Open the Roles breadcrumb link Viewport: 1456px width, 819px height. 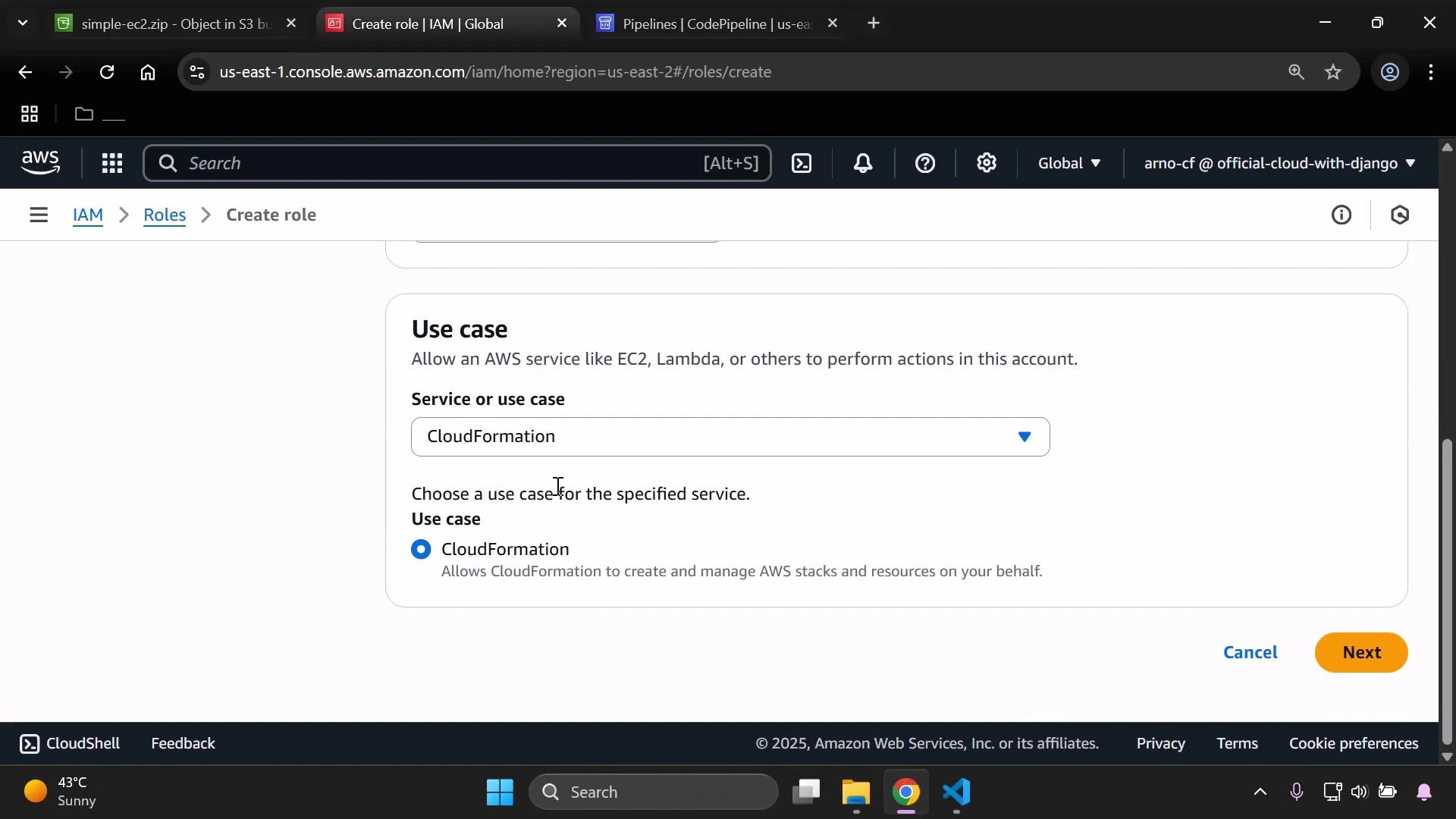pos(165,215)
